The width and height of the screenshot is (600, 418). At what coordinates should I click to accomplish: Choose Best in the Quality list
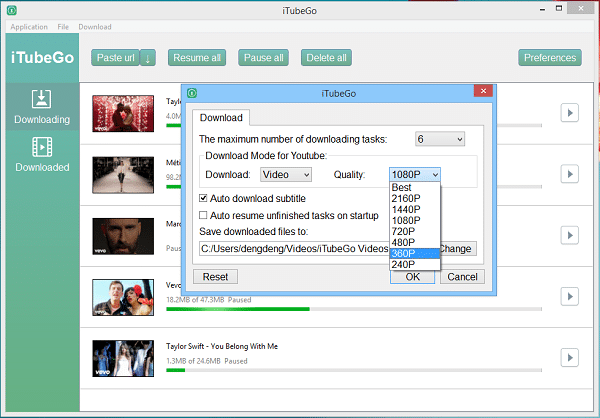tap(415, 188)
